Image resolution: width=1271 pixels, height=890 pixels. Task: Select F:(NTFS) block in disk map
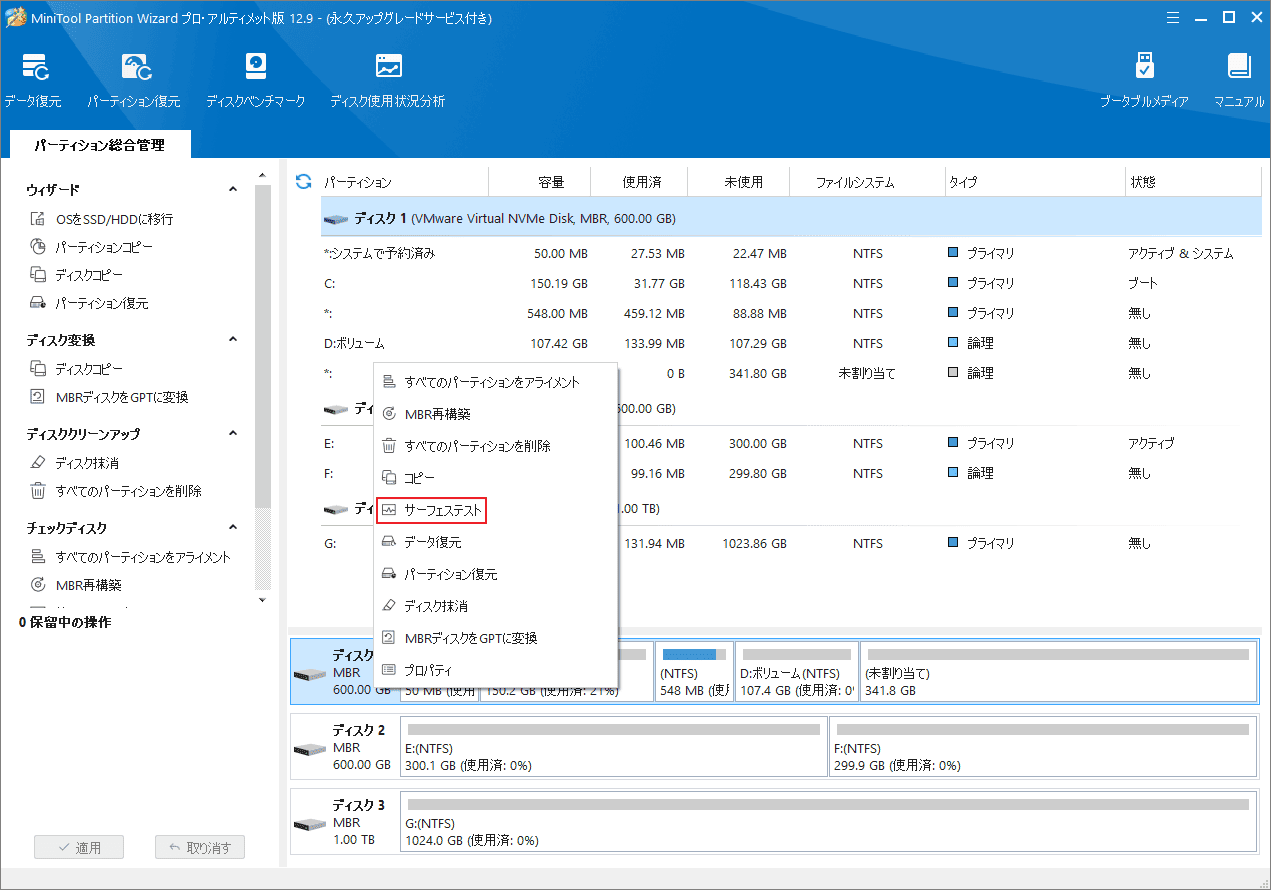1043,747
